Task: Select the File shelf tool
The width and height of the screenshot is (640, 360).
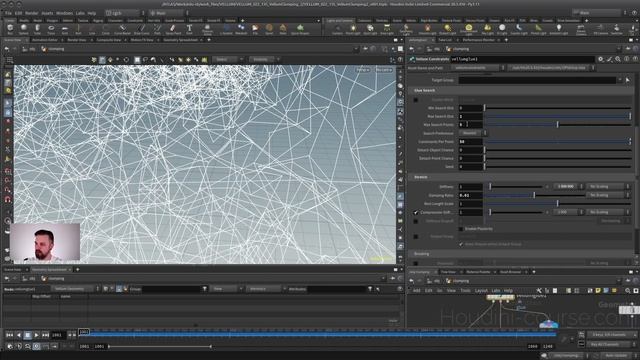Action: coord(255,29)
